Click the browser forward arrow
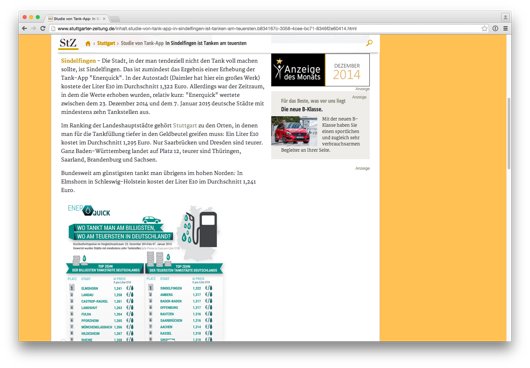This screenshot has height=368, width=530. 33,29
